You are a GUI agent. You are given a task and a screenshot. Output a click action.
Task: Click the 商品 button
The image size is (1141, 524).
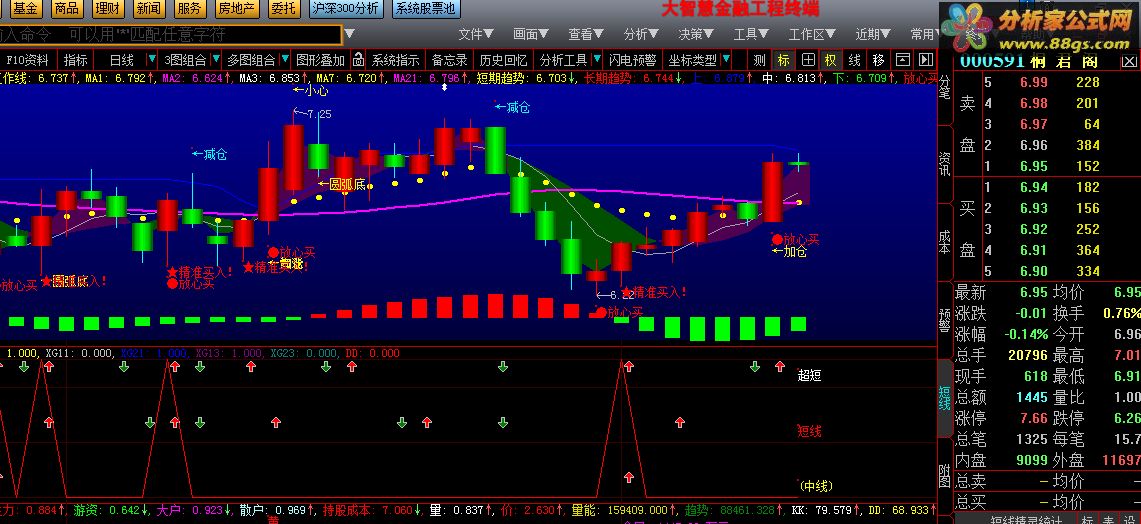[x=67, y=9]
